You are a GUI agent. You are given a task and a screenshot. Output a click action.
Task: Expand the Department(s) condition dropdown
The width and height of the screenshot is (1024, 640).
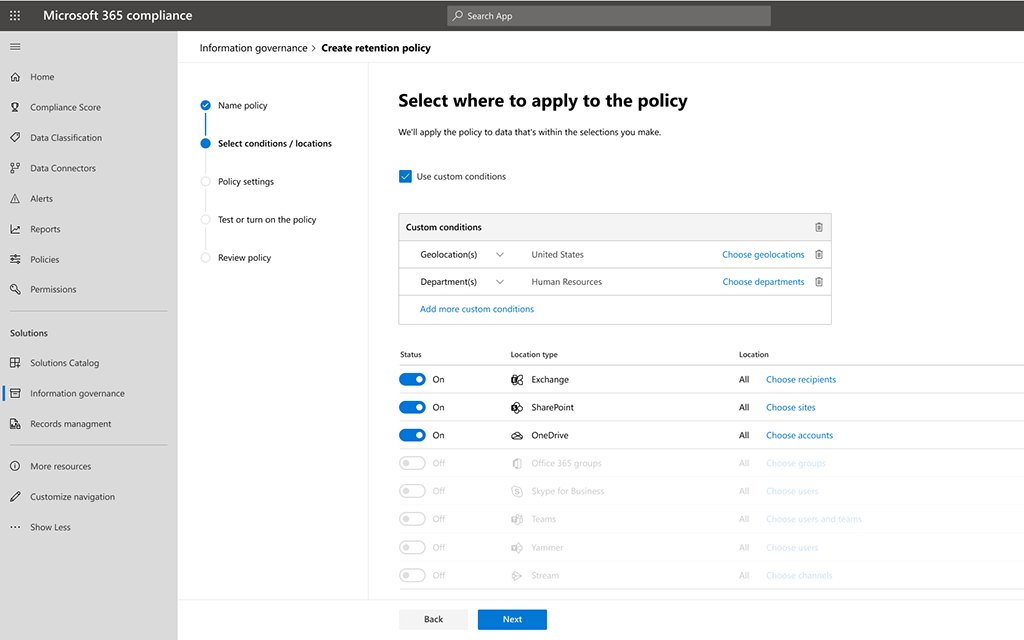[500, 282]
